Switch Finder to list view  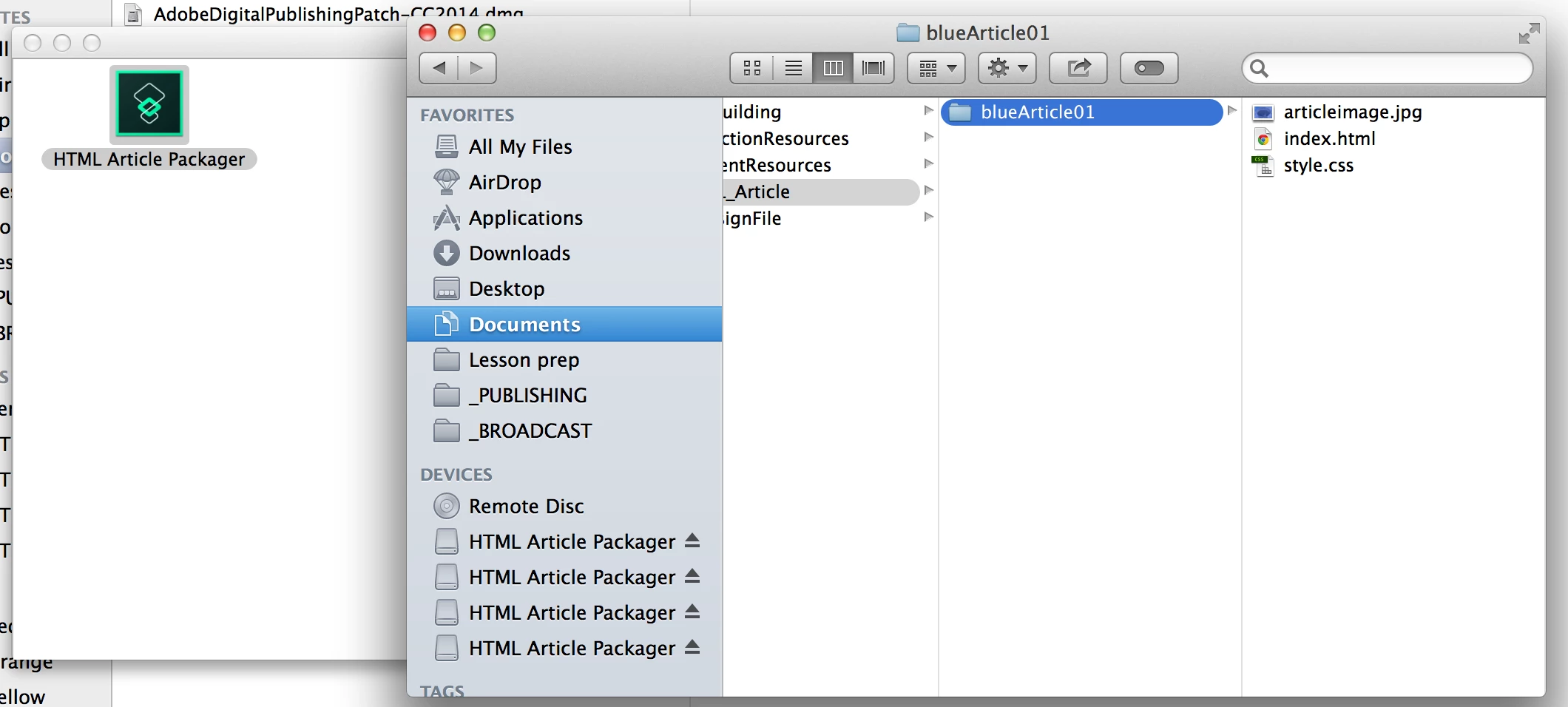coord(793,68)
